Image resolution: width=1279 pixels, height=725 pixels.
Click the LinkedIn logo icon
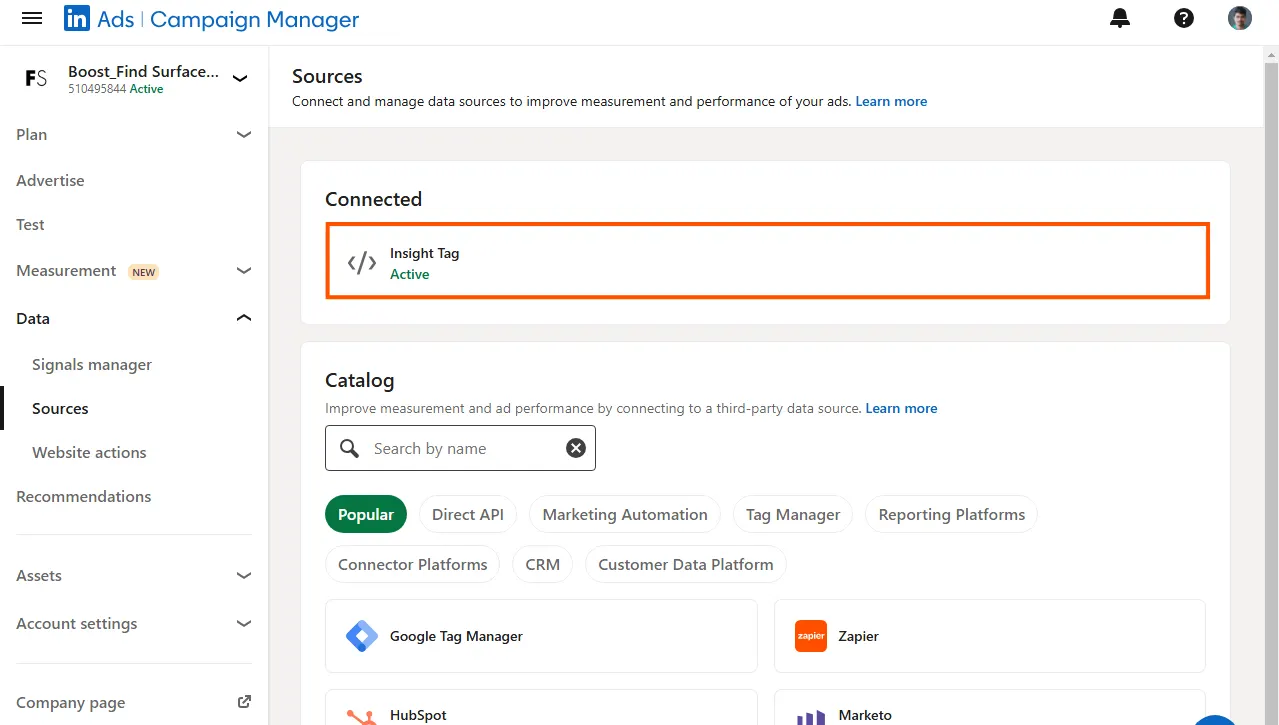[x=77, y=18]
